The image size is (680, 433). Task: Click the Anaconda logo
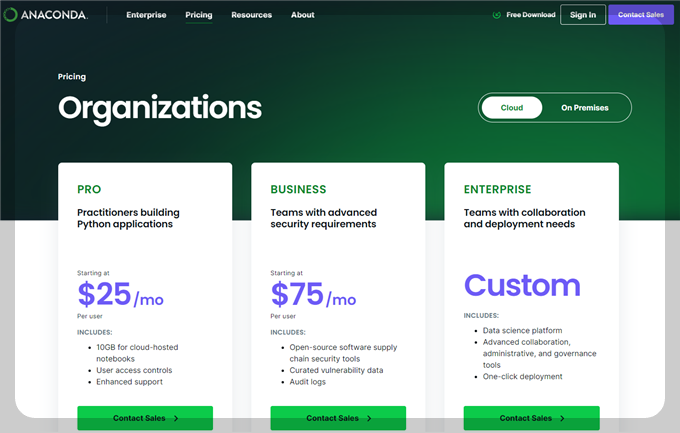[x=46, y=15]
